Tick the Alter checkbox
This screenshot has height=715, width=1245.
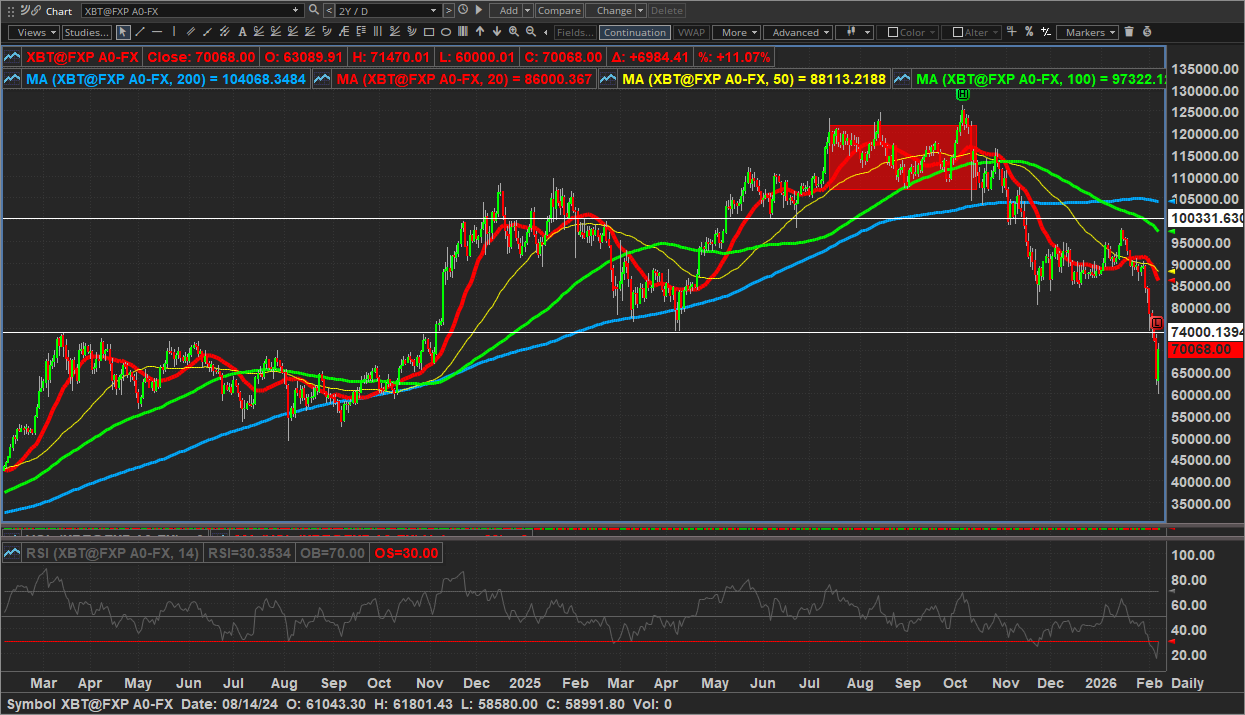[958, 32]
